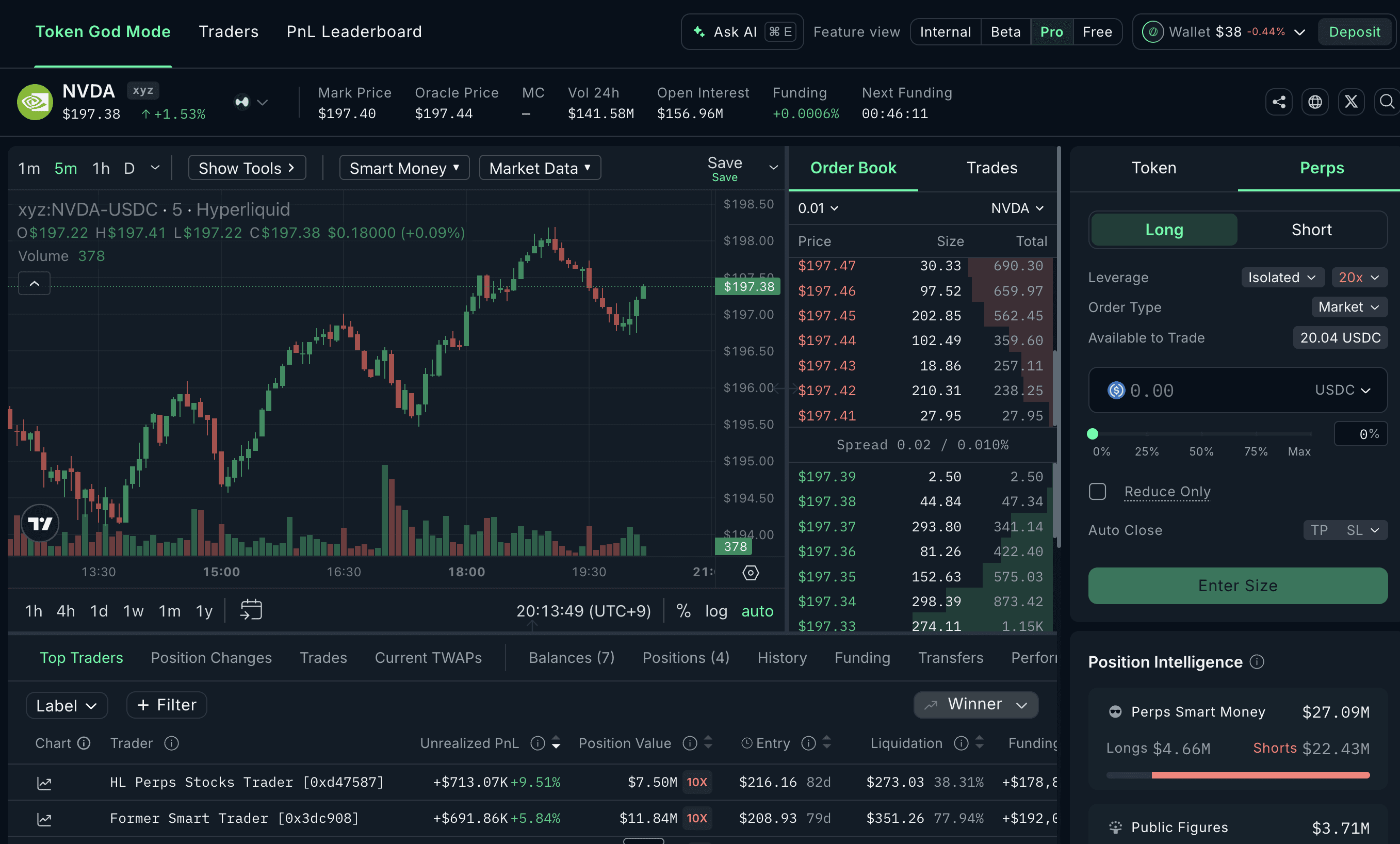Viewport: 1400px width, 844px height.
Task: Click info icon next to Liquidation column
Action: coord(961,743)
